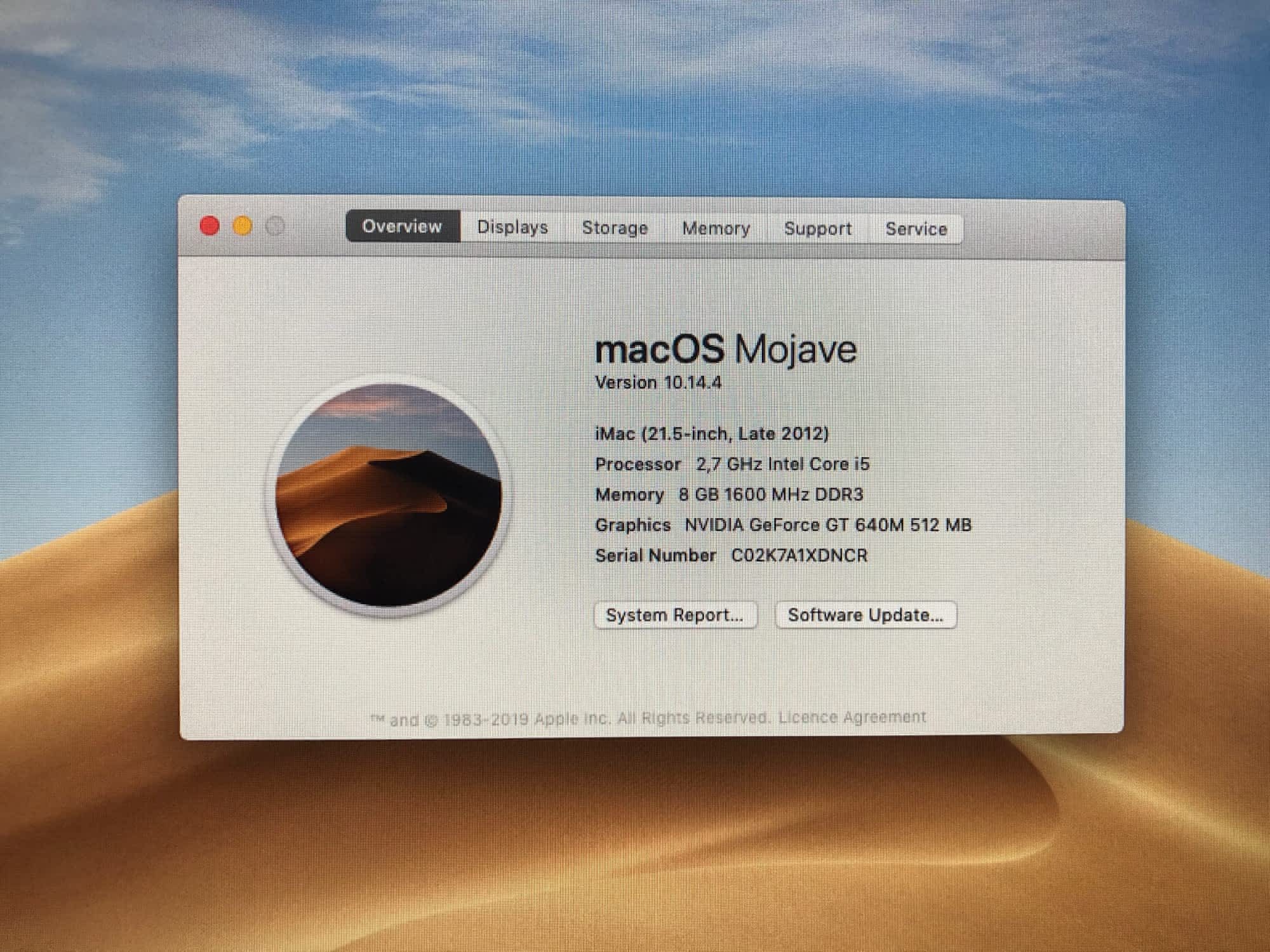
Task: Click the macOS Mojave dune logo
Action: pyautogui.click(x=388, y=496)
